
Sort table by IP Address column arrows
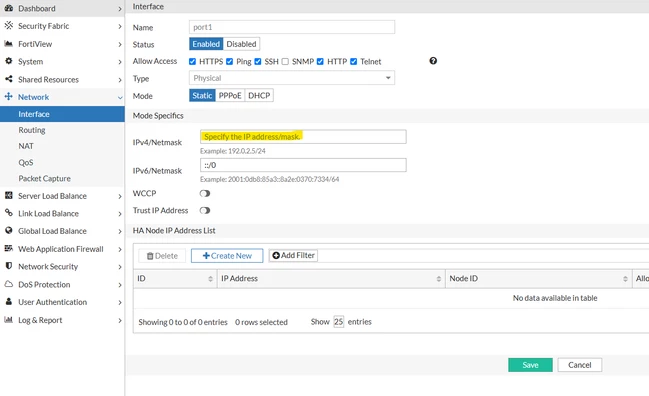click(x=439, y=279)
